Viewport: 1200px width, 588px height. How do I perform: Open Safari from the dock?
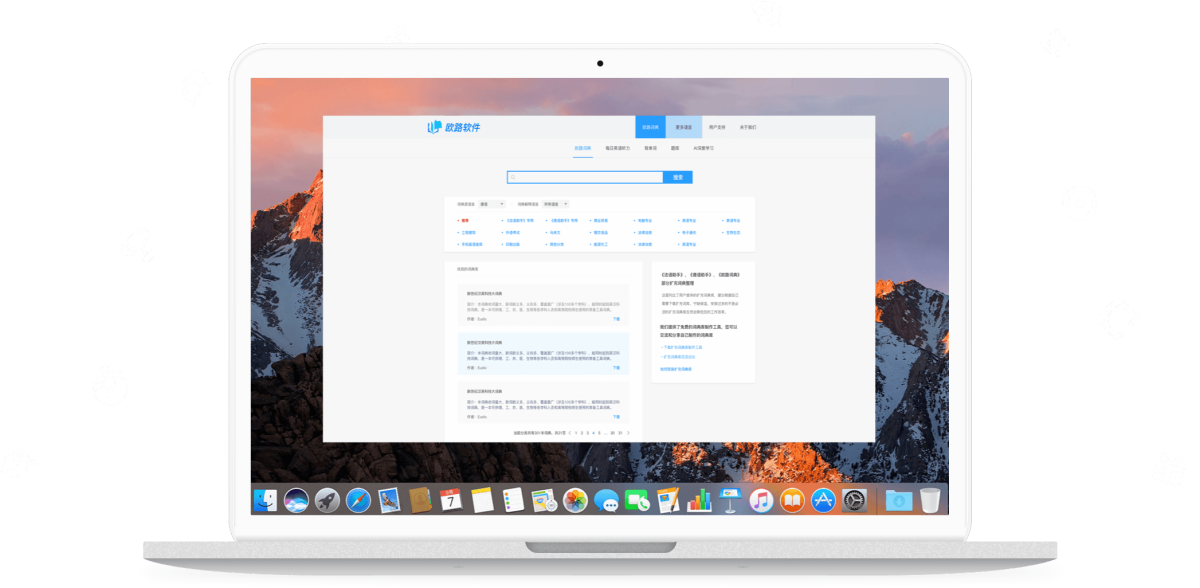pos(358,500)
